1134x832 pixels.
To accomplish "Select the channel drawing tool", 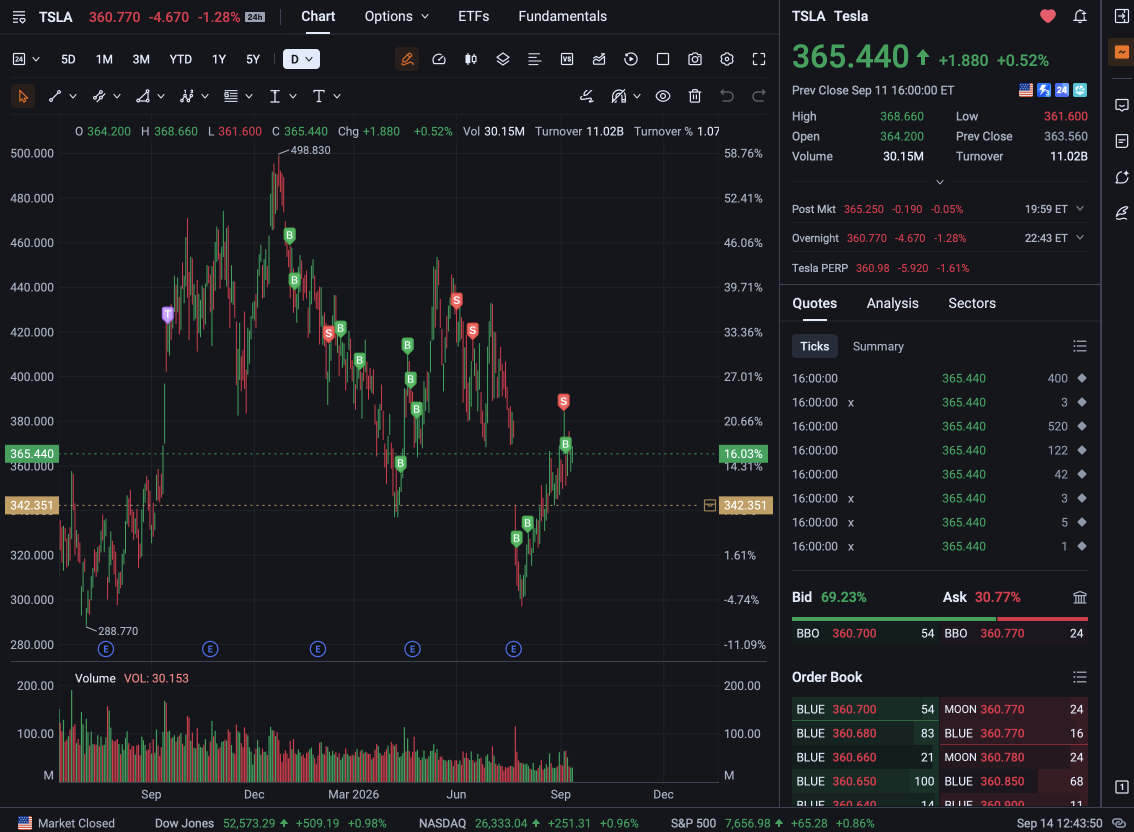I will point(99,96).
